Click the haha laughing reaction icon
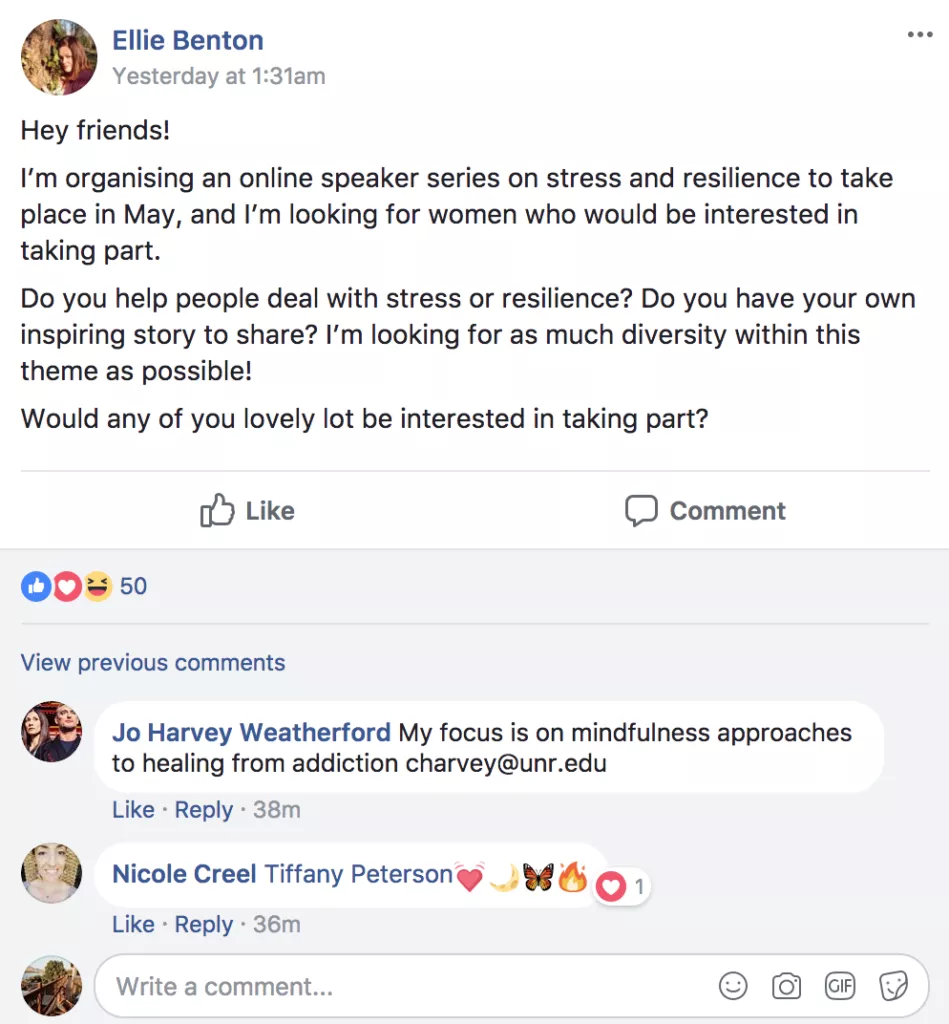The height and width of the screenshot is (1024, 949). (x=96, y=586)
